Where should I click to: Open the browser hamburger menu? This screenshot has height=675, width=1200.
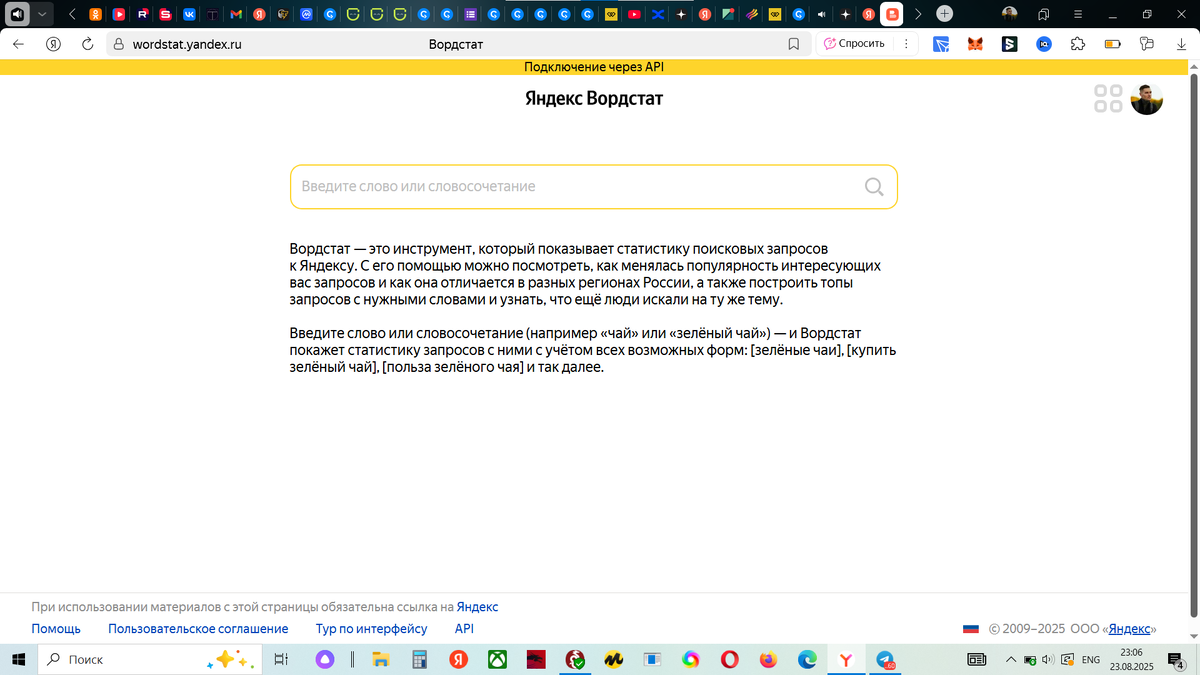click(1078, 14)
